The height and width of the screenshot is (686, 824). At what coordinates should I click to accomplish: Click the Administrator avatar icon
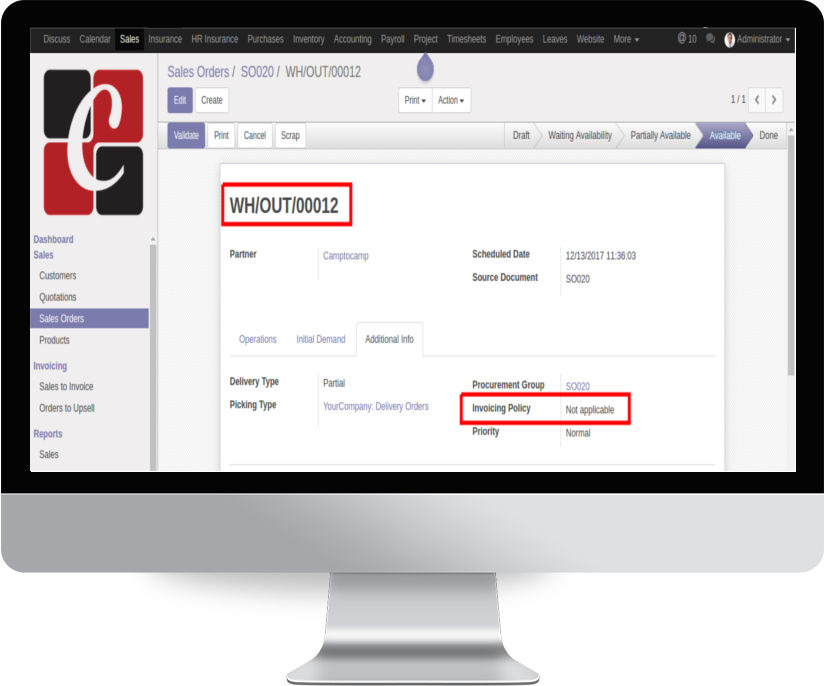(x=729, y=39)
